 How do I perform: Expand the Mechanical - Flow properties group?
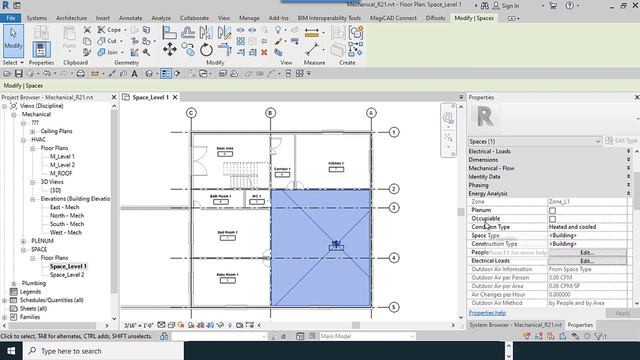(628, 168)
